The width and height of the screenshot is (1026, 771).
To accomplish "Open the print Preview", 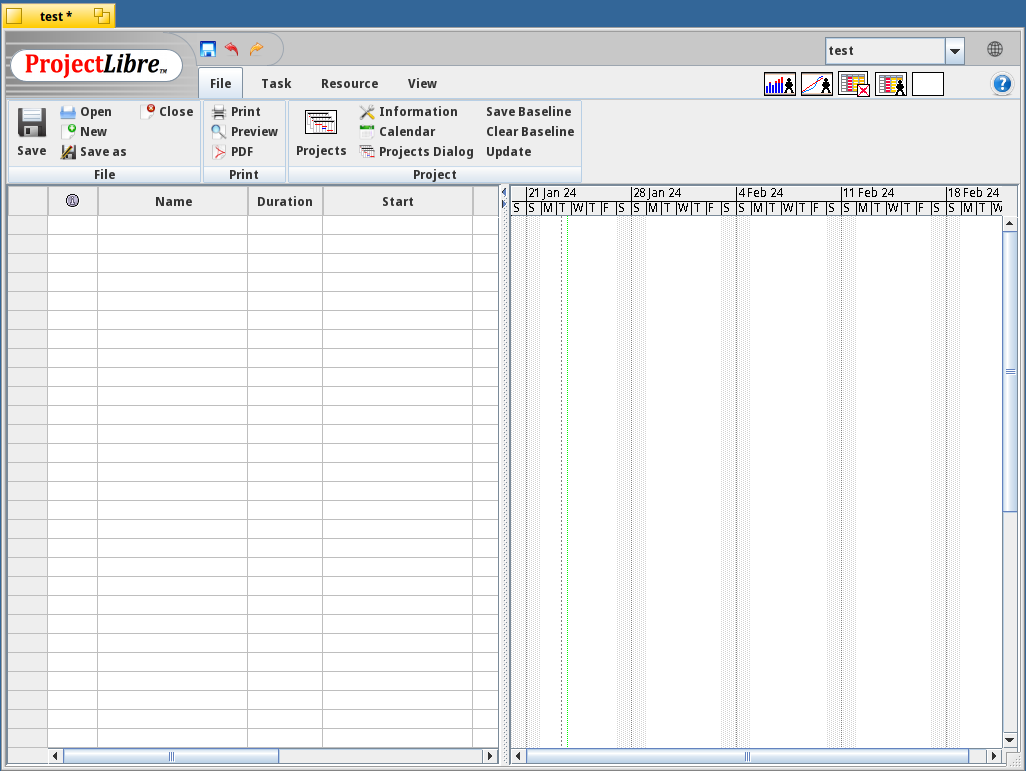I will [x=245, y=132].
